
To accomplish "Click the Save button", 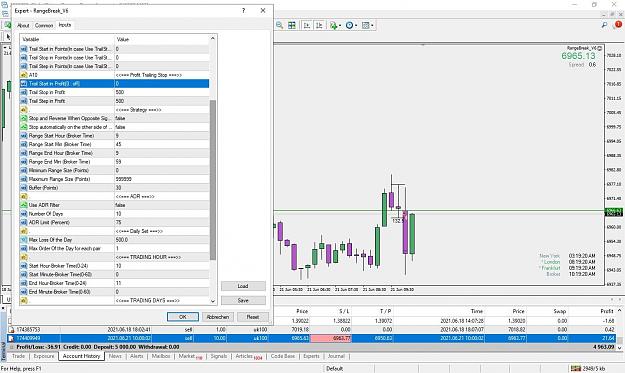I will 243,300.
